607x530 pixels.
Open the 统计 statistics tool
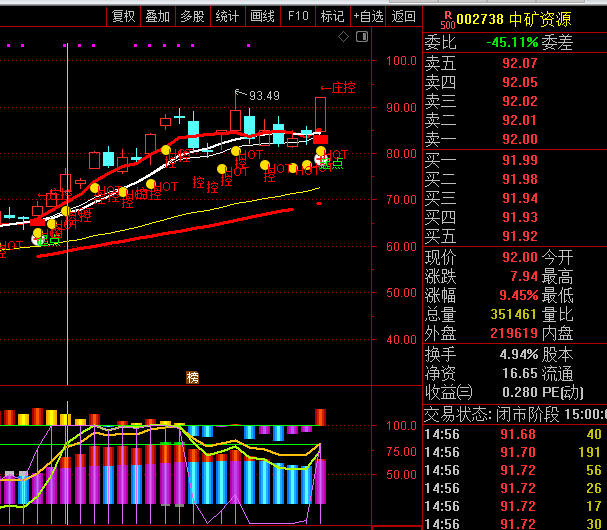point(227,16)
